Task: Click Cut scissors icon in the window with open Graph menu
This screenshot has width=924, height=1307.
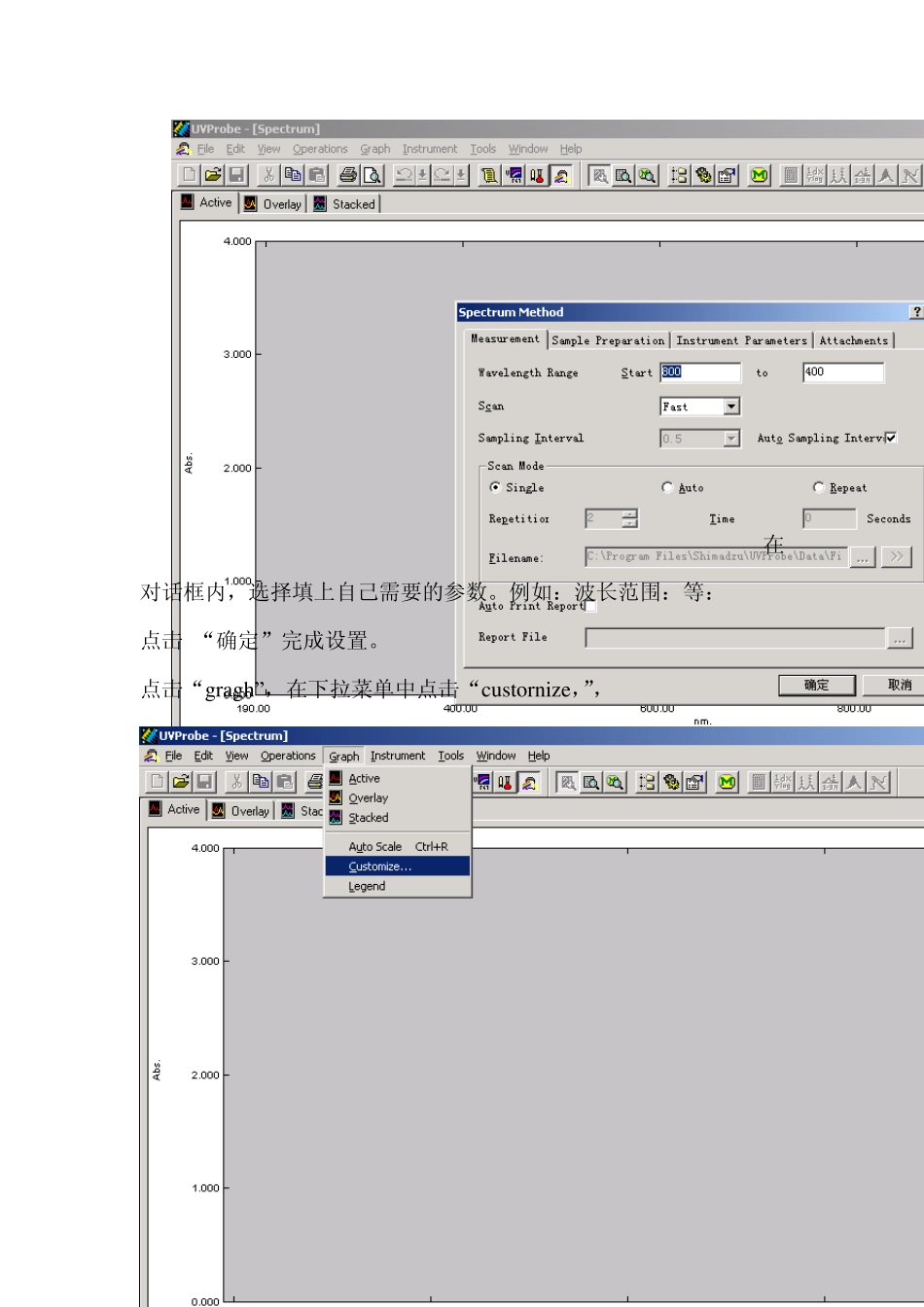Action: [237, 782]
